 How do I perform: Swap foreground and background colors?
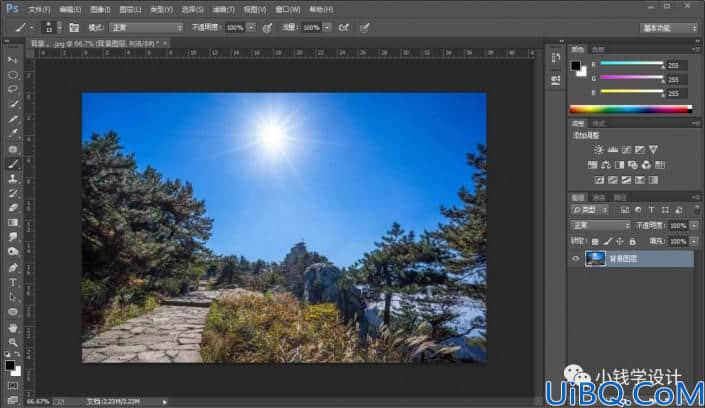[18, 354]
